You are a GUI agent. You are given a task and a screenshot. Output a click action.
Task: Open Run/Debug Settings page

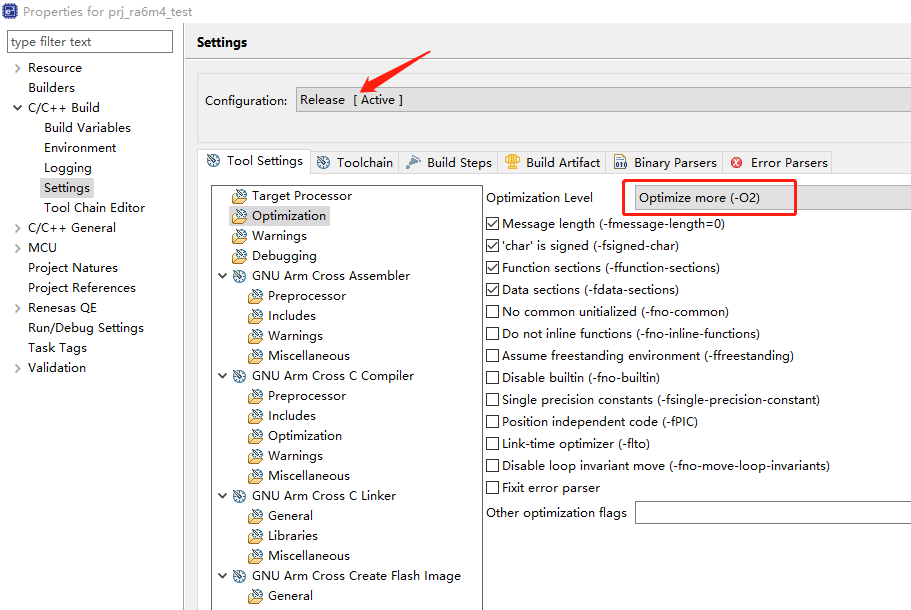(x=86, y=328)
